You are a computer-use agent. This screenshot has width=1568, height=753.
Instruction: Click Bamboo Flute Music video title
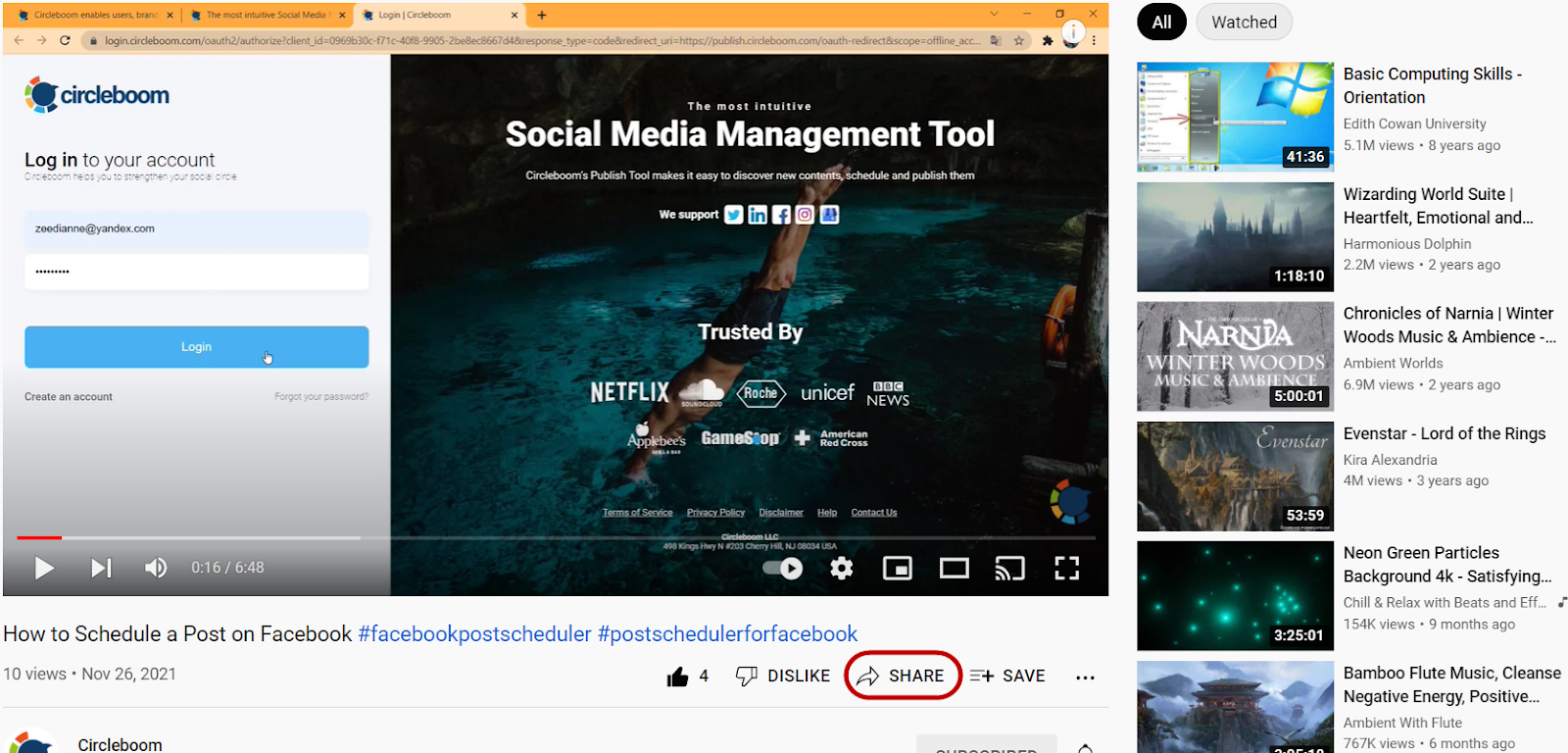(x=1451, y=684)
